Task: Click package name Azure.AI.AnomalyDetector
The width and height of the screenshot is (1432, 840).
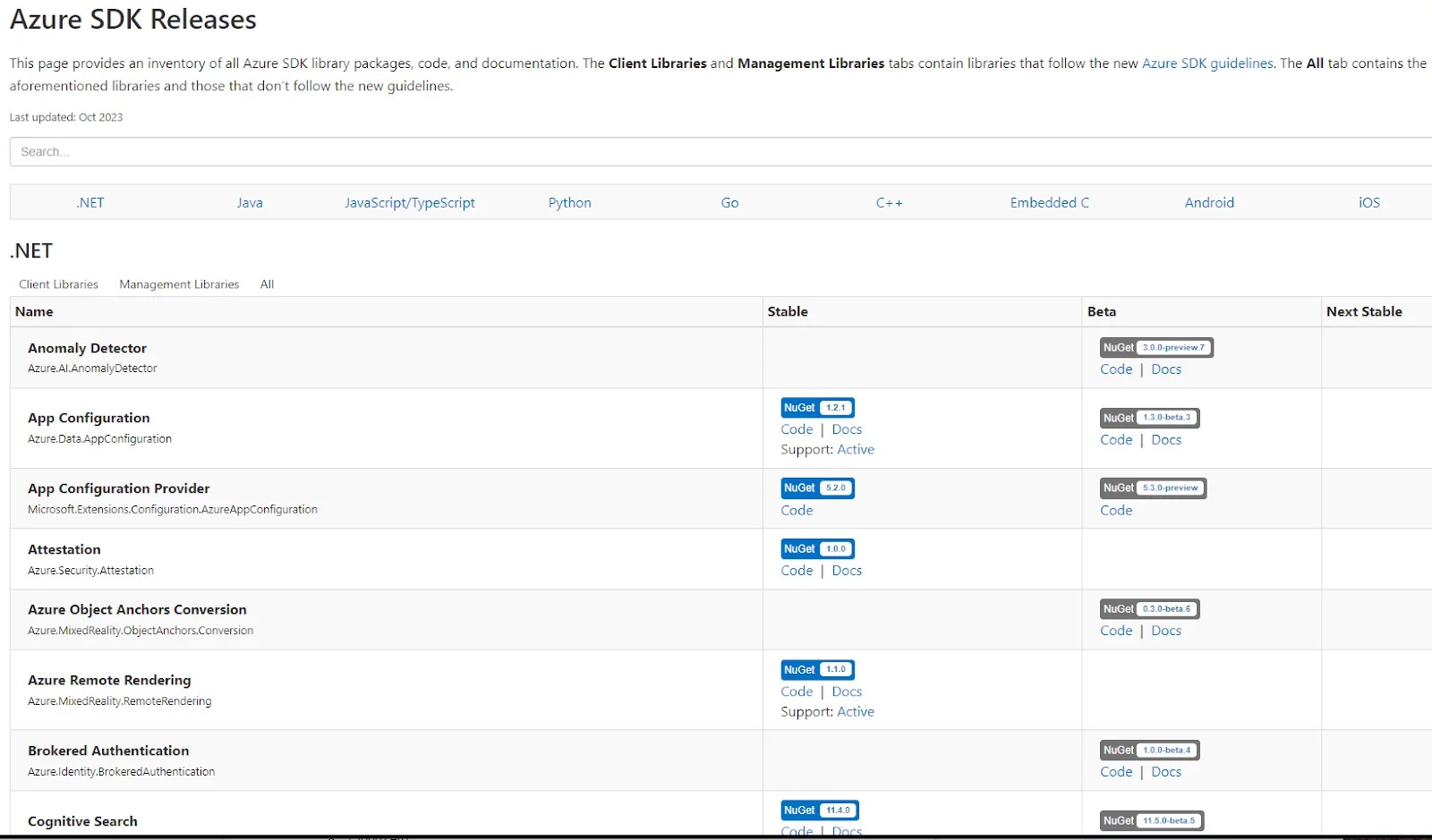Action: click(92, 369)
